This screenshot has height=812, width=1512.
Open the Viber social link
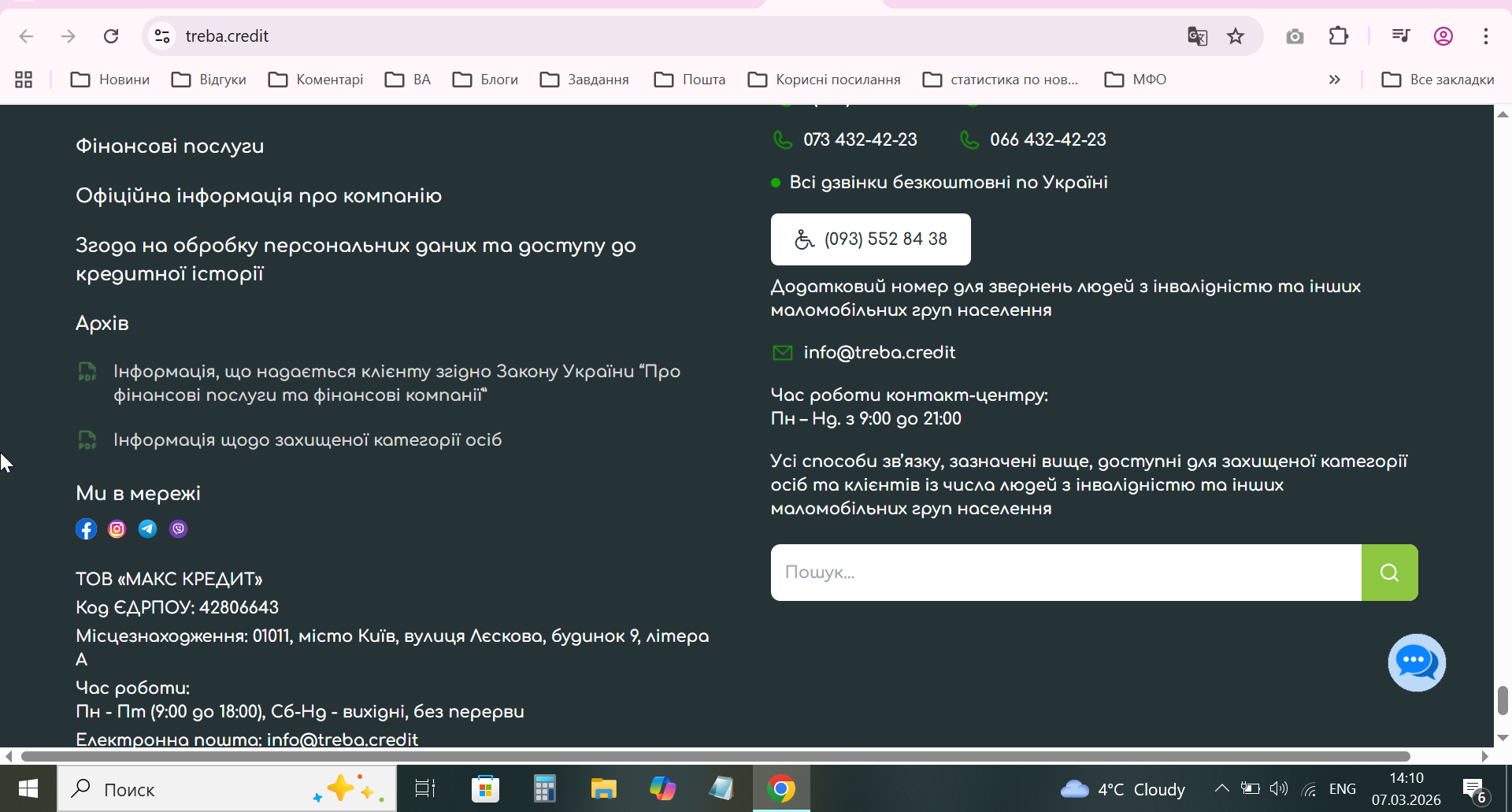[179, 528]
